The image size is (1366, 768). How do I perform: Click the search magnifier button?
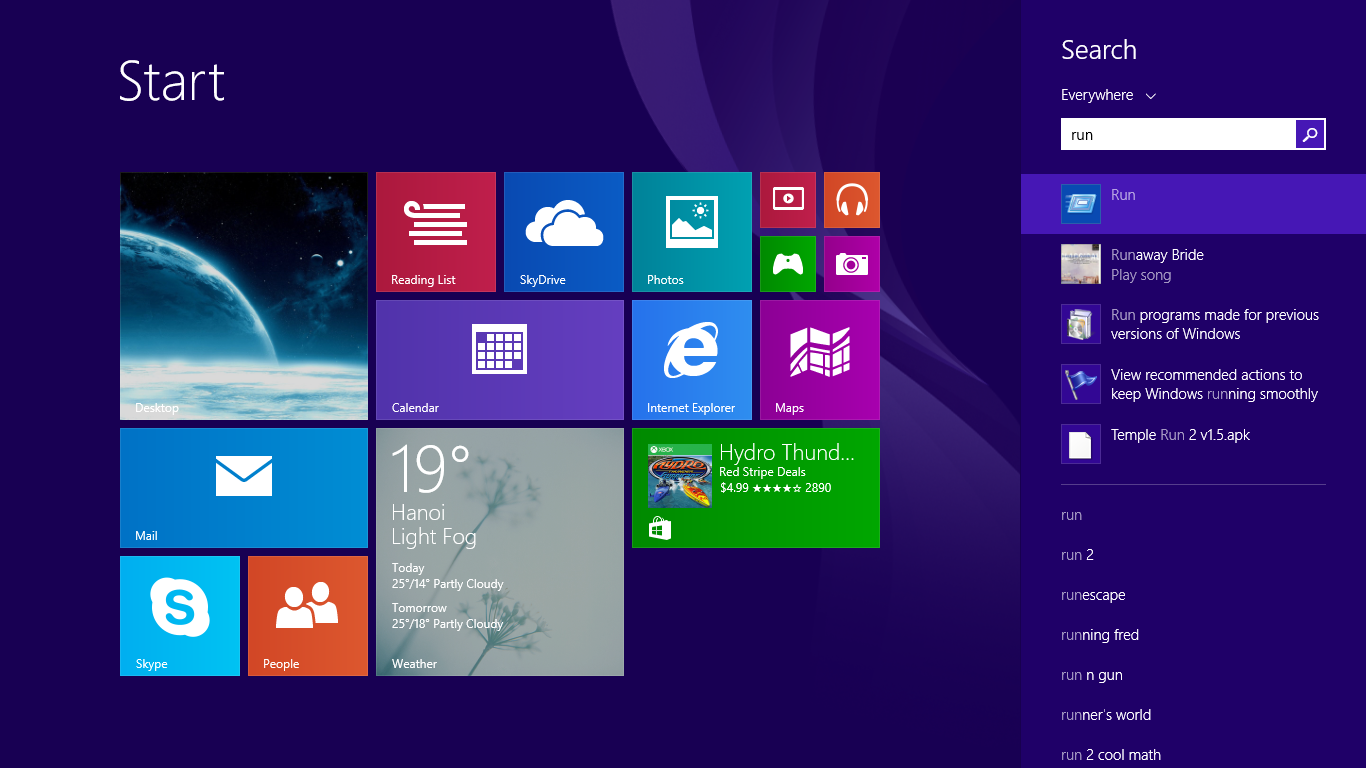(x=1310, y=134)
